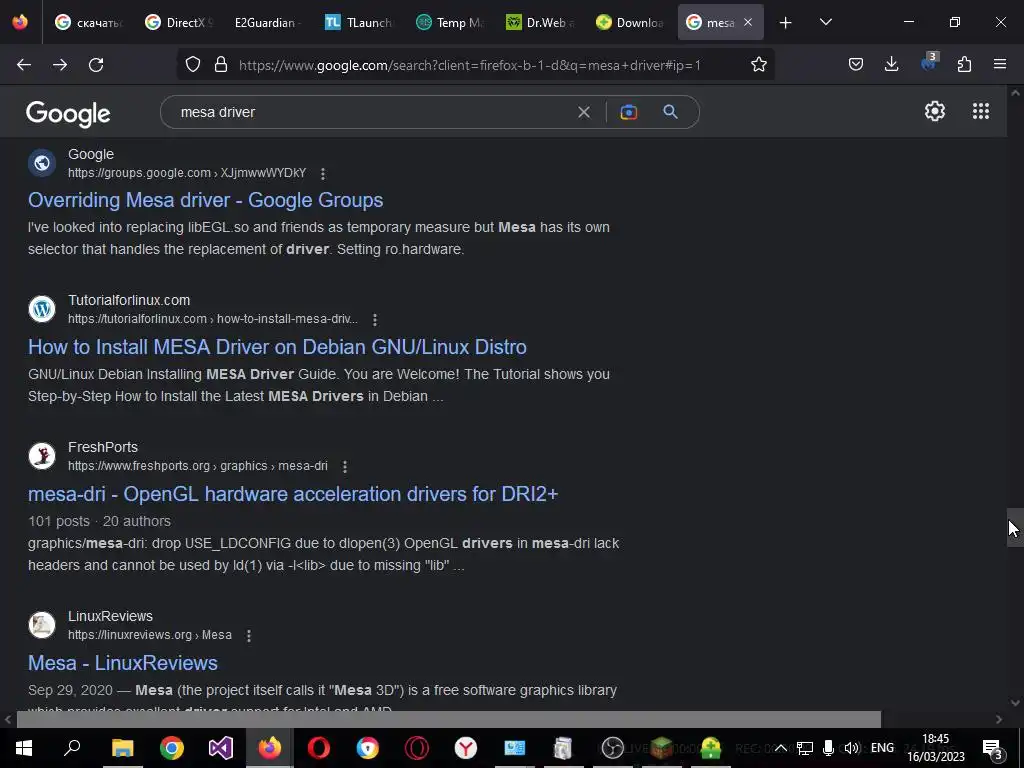The height and width of the screenshot is (768, 1024).
Task: Switch to the Download tab
Action: (630, 22)
